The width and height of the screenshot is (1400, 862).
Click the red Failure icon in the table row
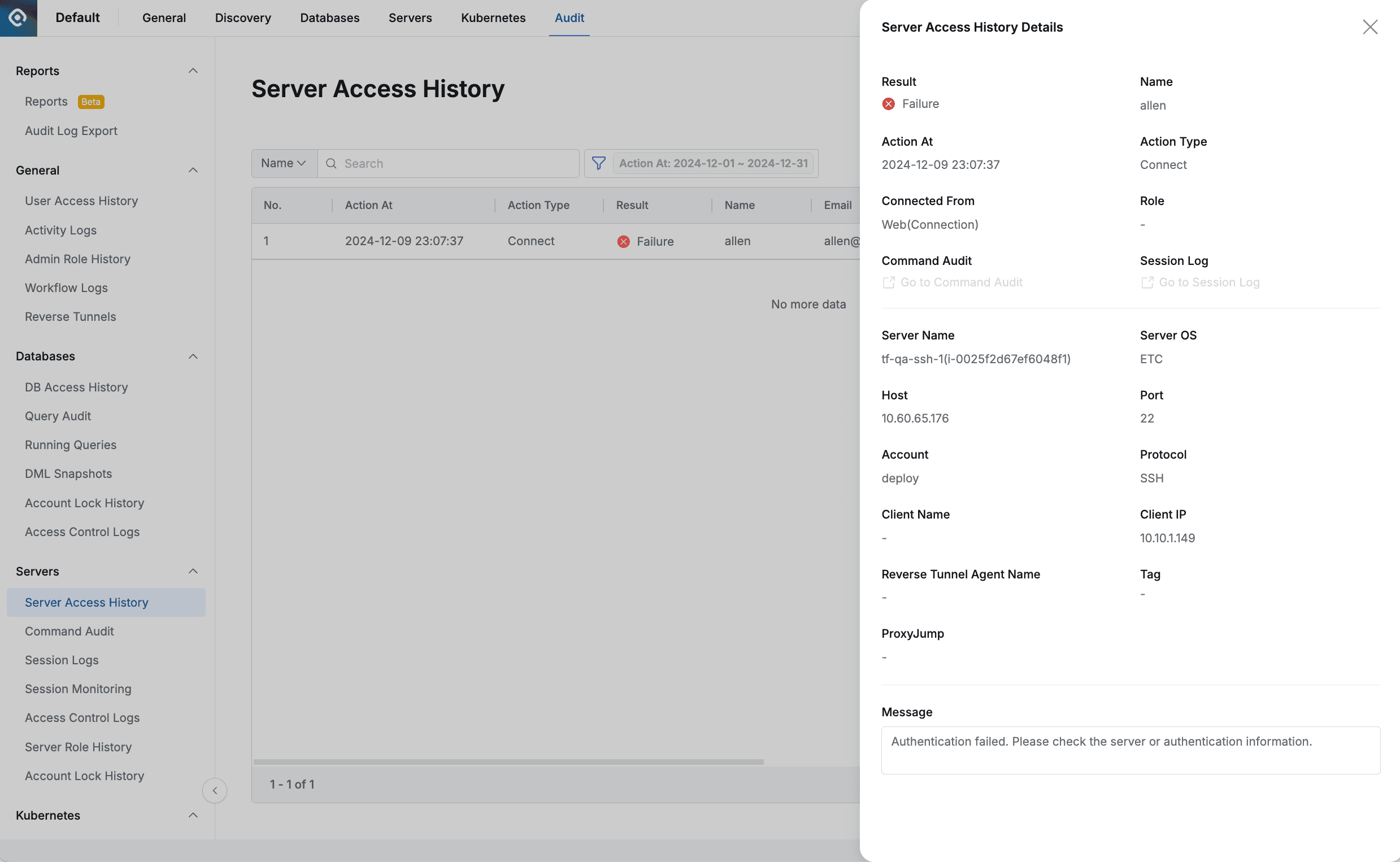tap(623, 241)
